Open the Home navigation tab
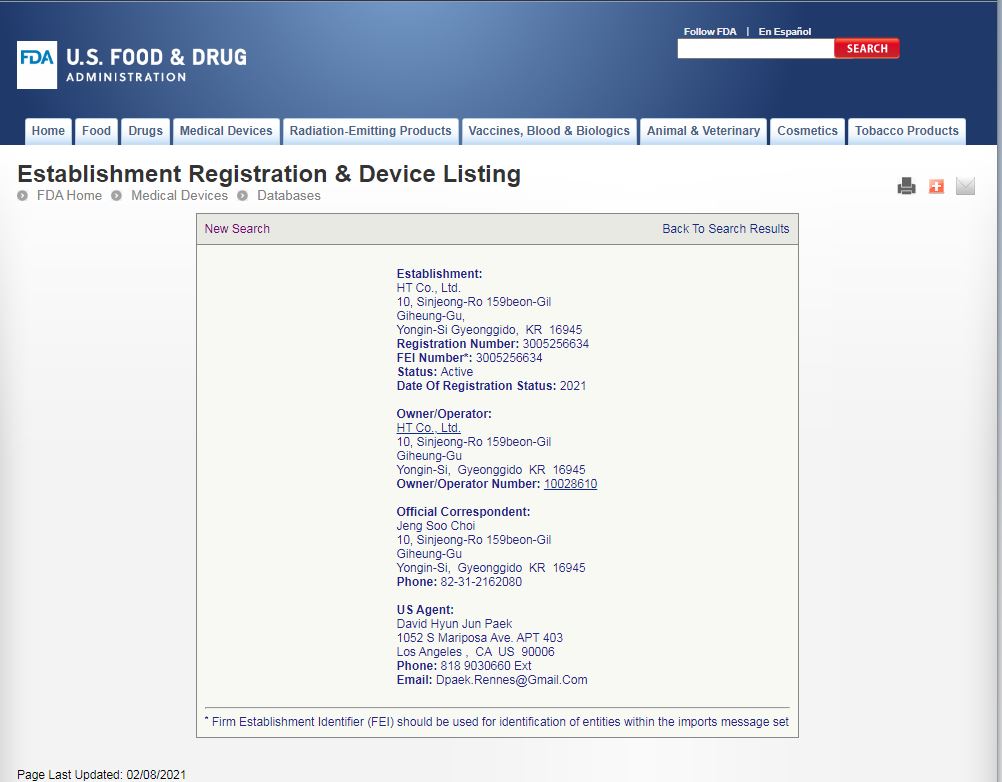Viewport: 1002px width, 782px height. pos(48,131)
